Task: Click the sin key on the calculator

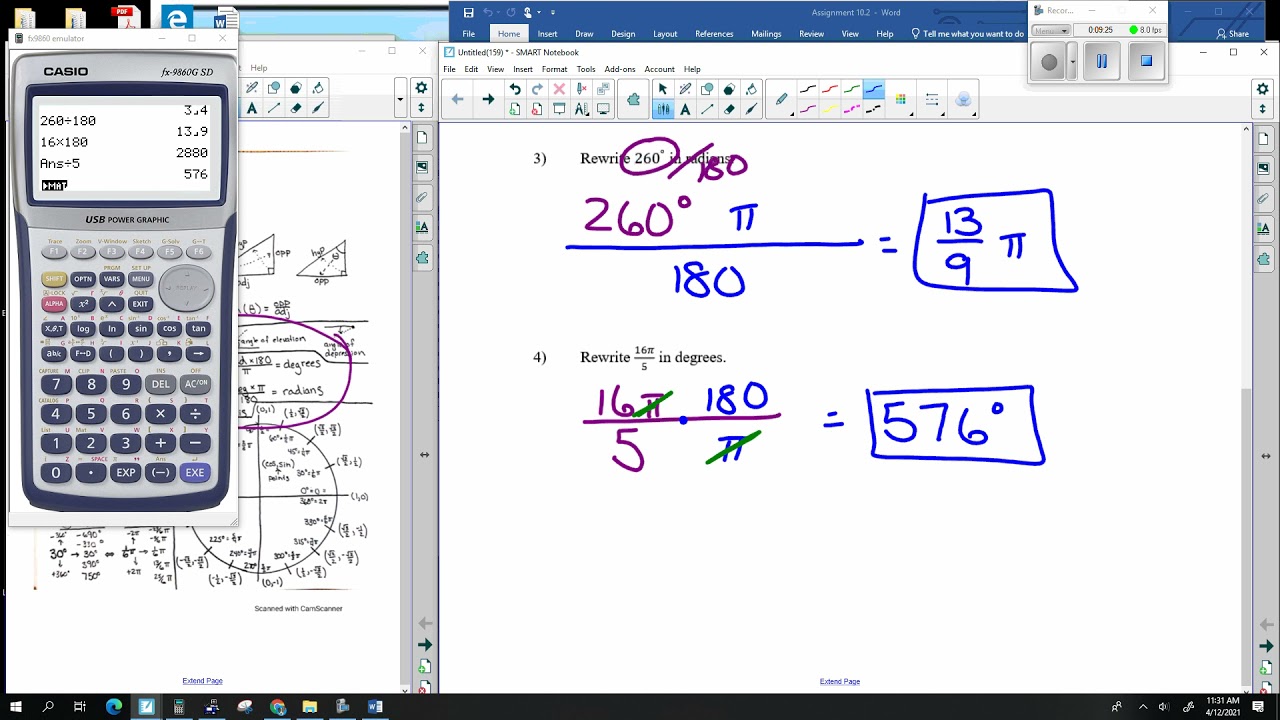Action: (140, 328)
